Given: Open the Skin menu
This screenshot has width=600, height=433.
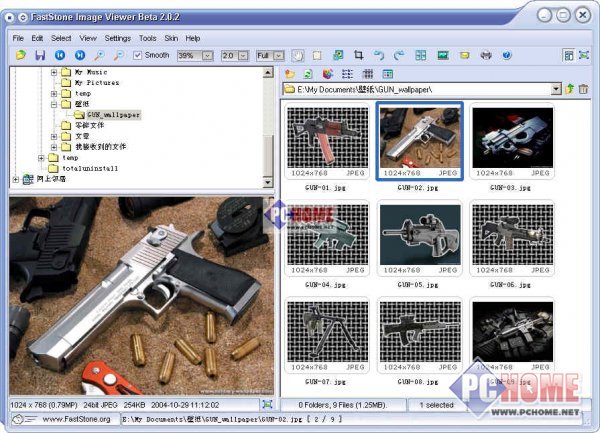Looking at the screenshot, I should tap(171, 38).
